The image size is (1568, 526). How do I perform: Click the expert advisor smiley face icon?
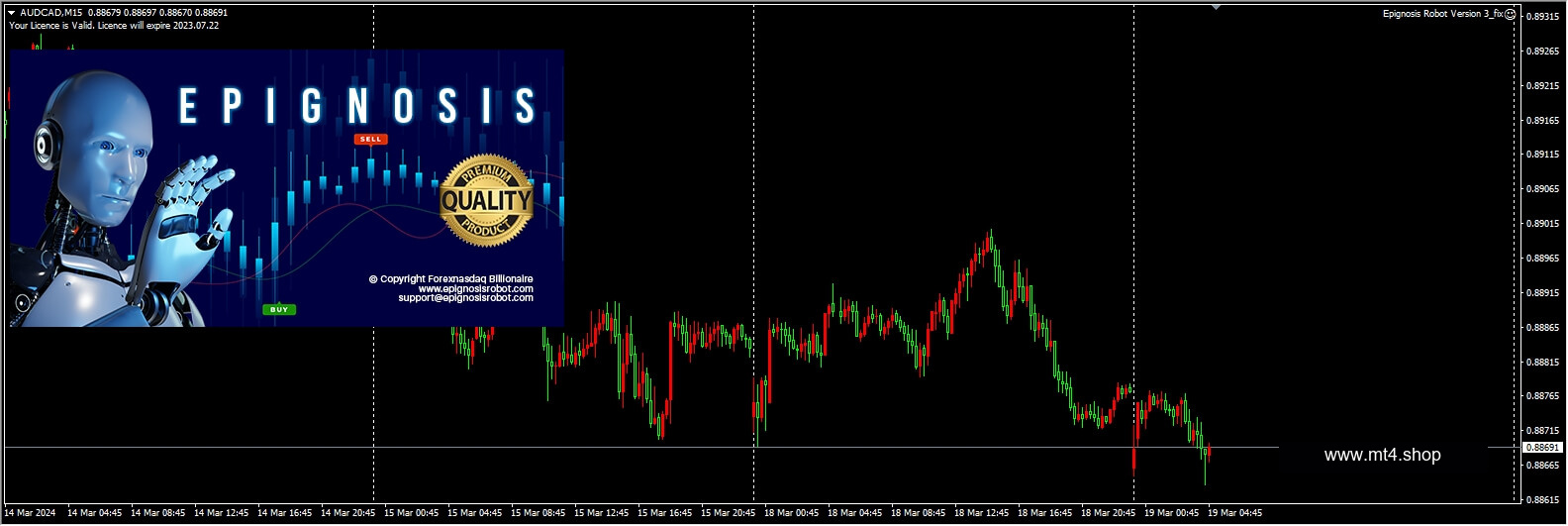pyautogui.click(x=1511, y=14)
